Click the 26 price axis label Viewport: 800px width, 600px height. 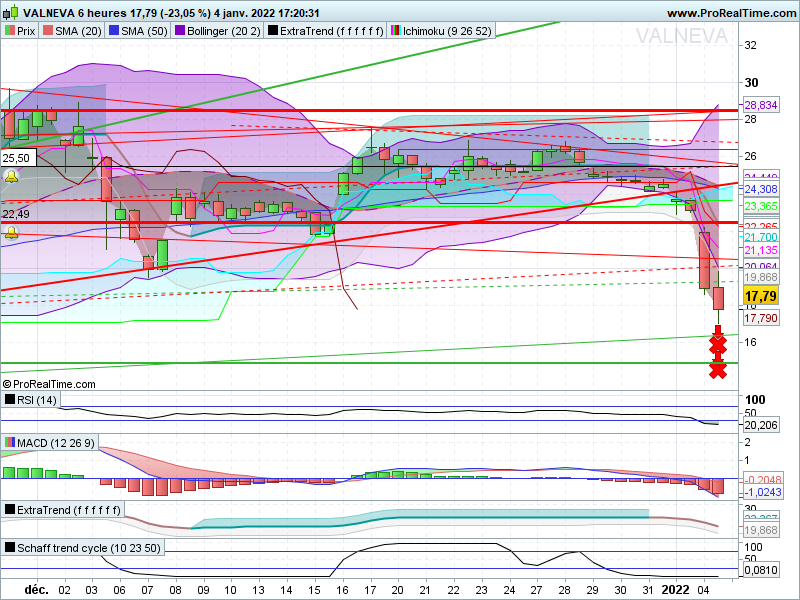[751, 156]
